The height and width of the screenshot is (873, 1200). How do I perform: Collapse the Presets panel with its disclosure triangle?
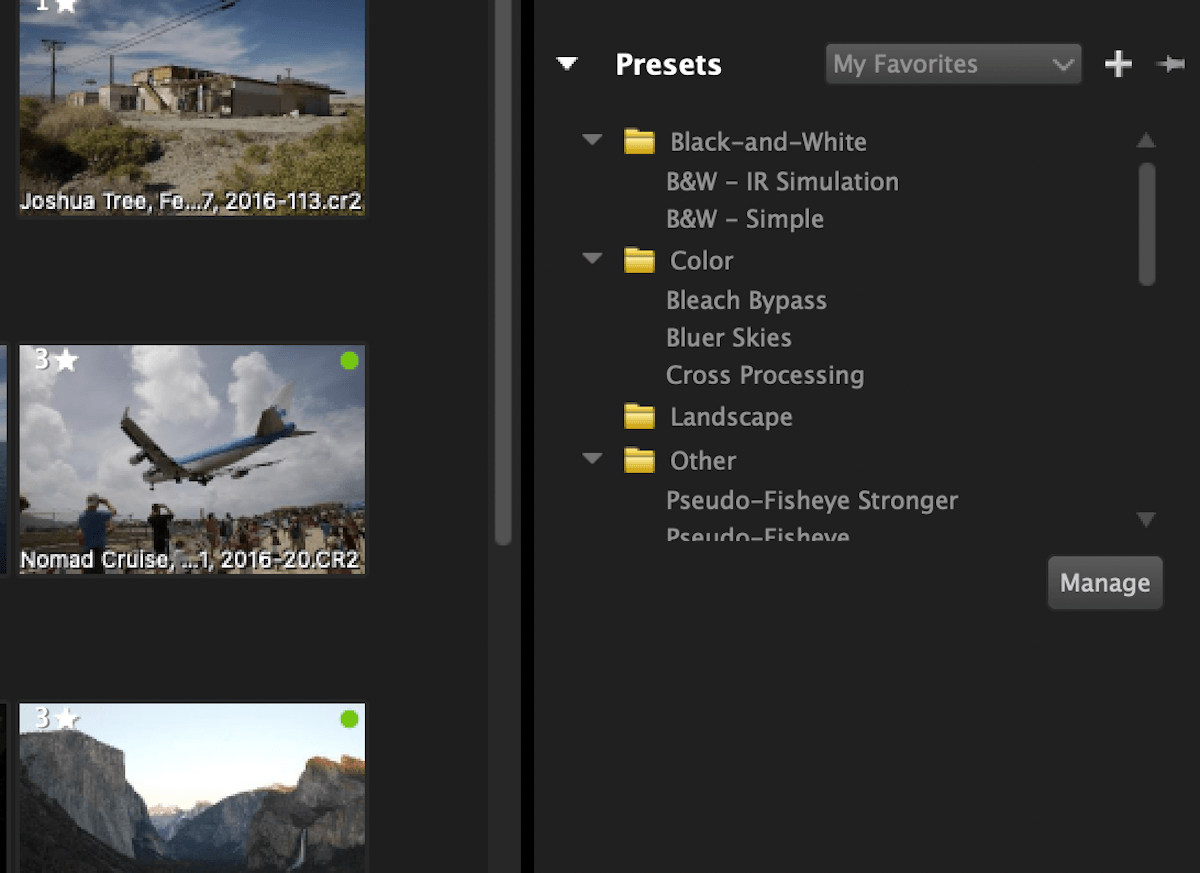pos(567,63)
